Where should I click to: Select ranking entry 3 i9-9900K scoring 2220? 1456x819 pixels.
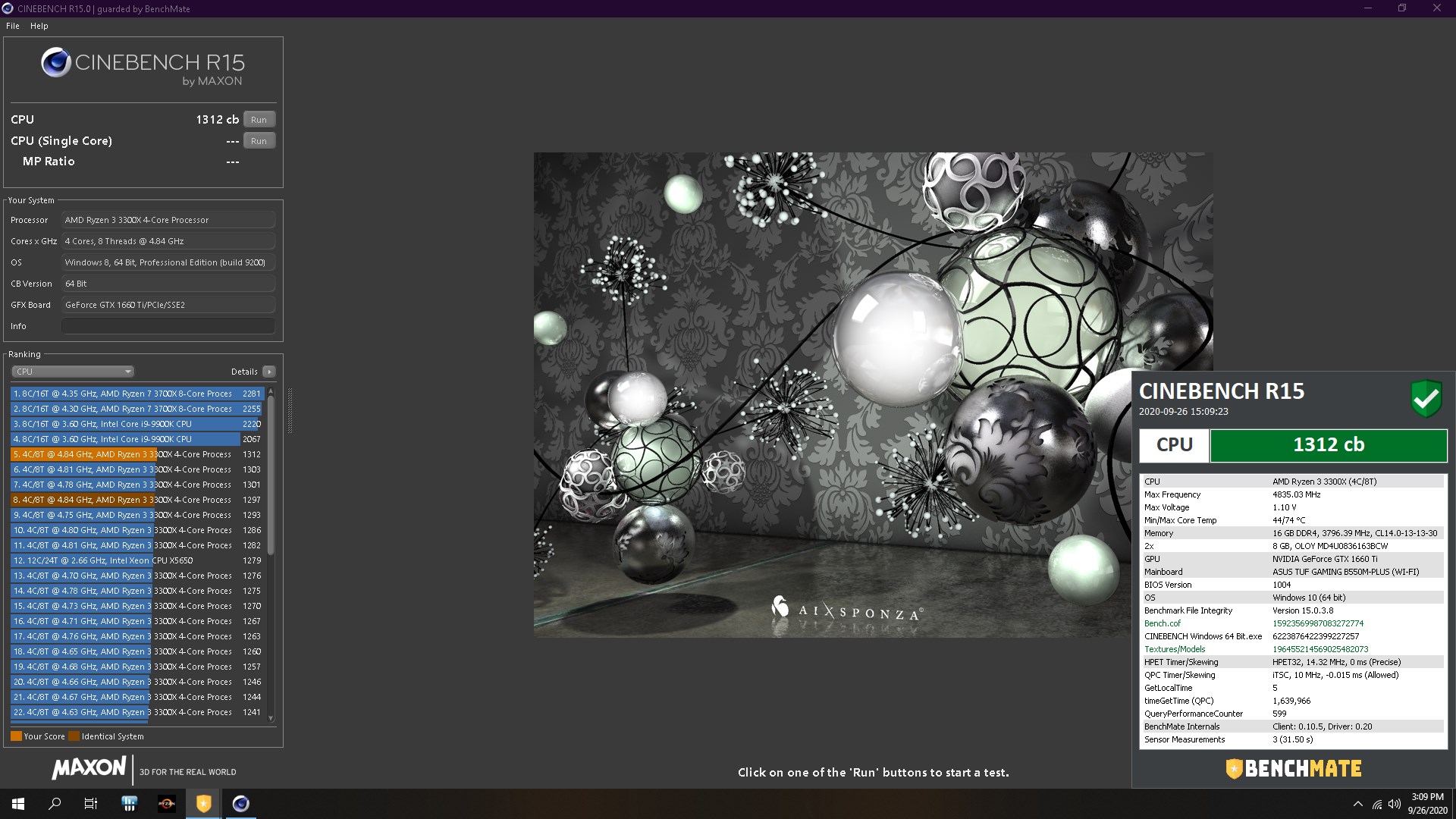click(137, 424)
